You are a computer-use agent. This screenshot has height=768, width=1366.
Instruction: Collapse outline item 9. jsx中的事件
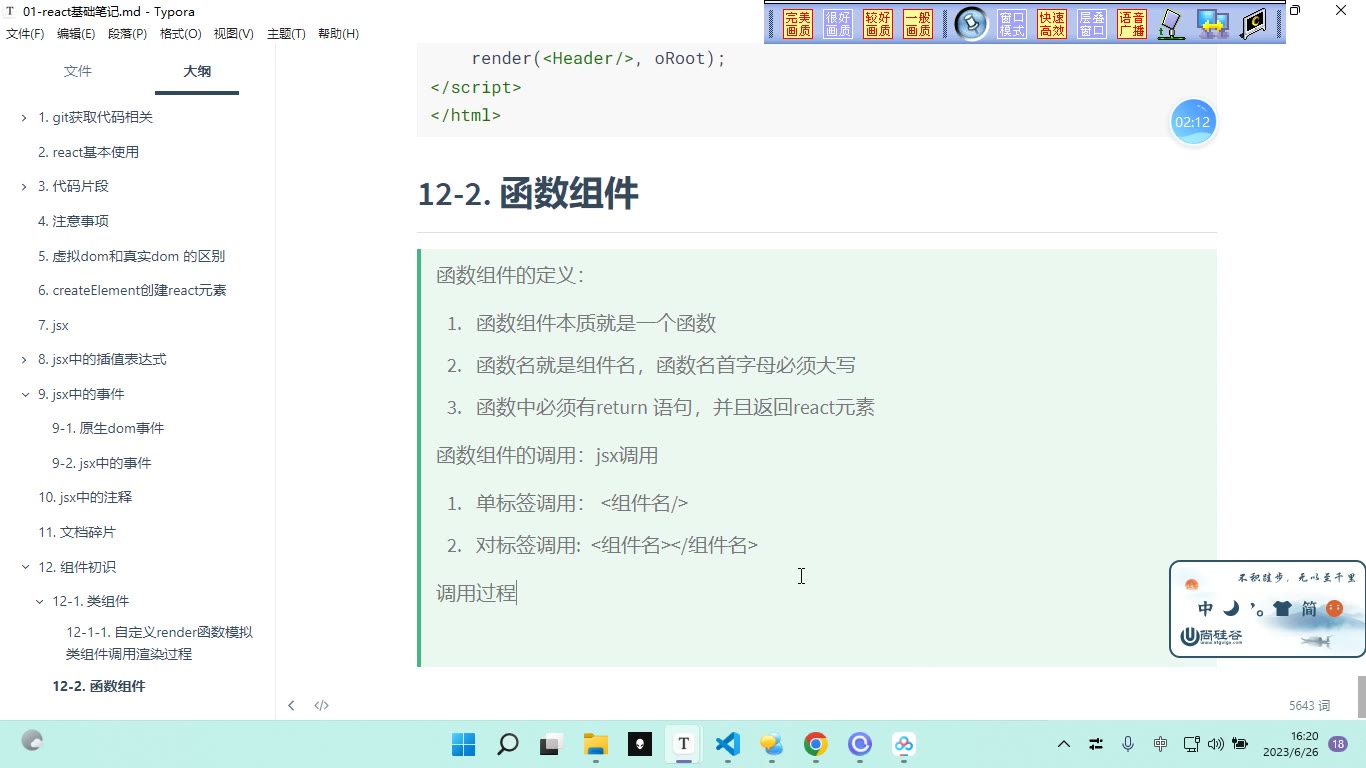[x=24, y=394]
